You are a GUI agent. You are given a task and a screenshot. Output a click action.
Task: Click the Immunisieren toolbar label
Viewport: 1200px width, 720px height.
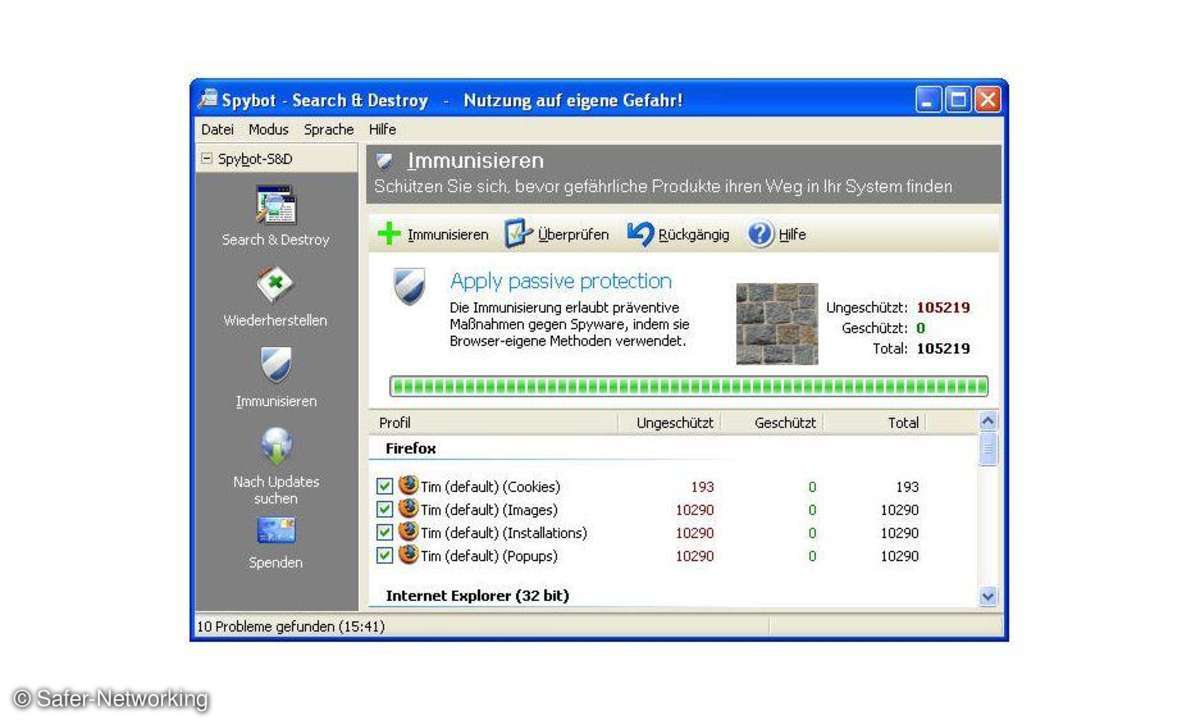click(448, 234)
